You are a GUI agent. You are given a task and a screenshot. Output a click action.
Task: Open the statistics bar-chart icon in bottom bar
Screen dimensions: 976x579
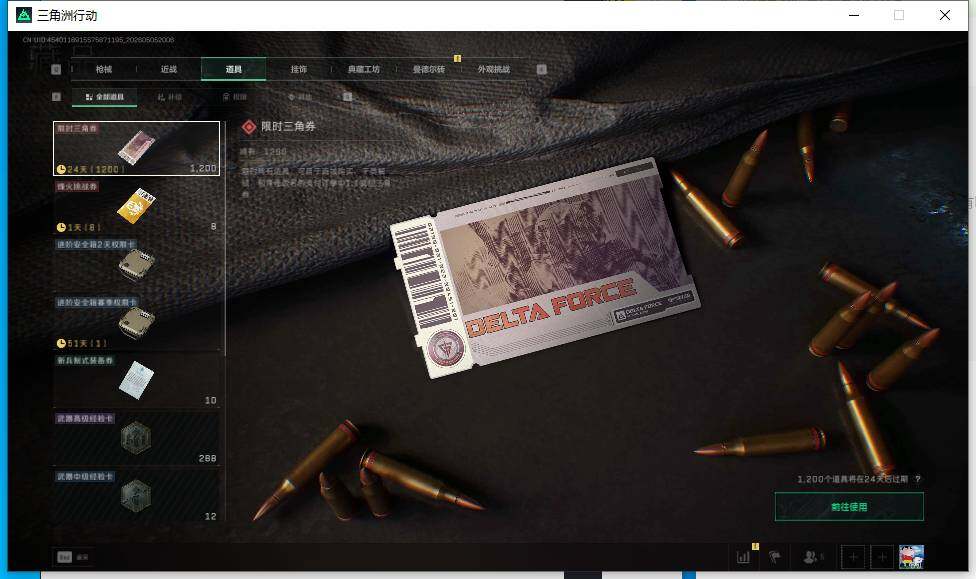(743, 557)
